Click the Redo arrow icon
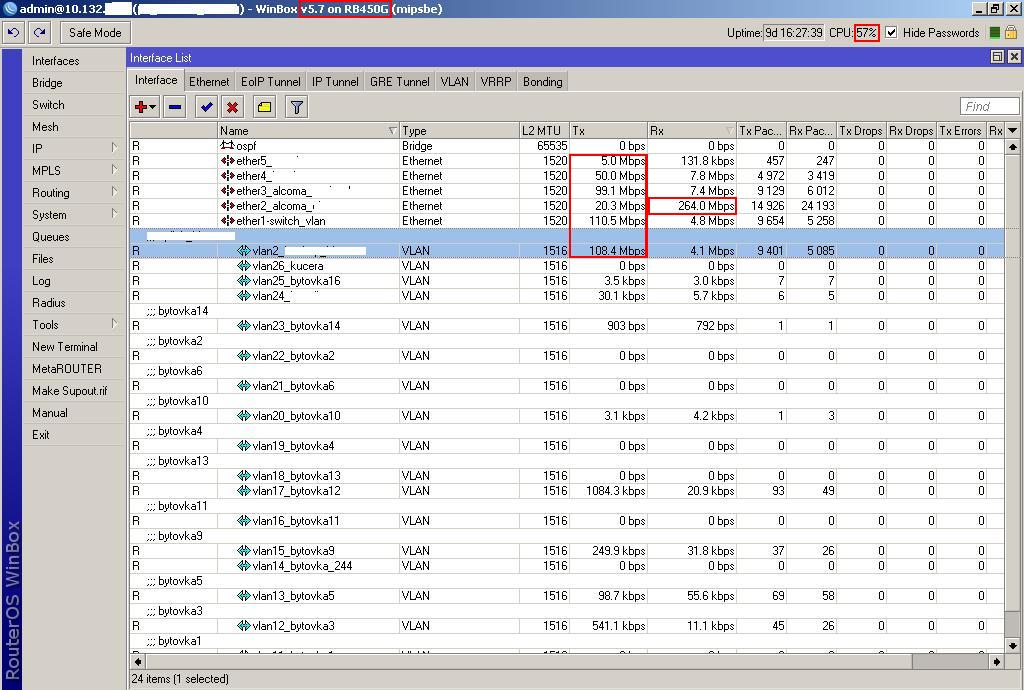The width and height of the screenshot is (1024, 690). point(40,33)
